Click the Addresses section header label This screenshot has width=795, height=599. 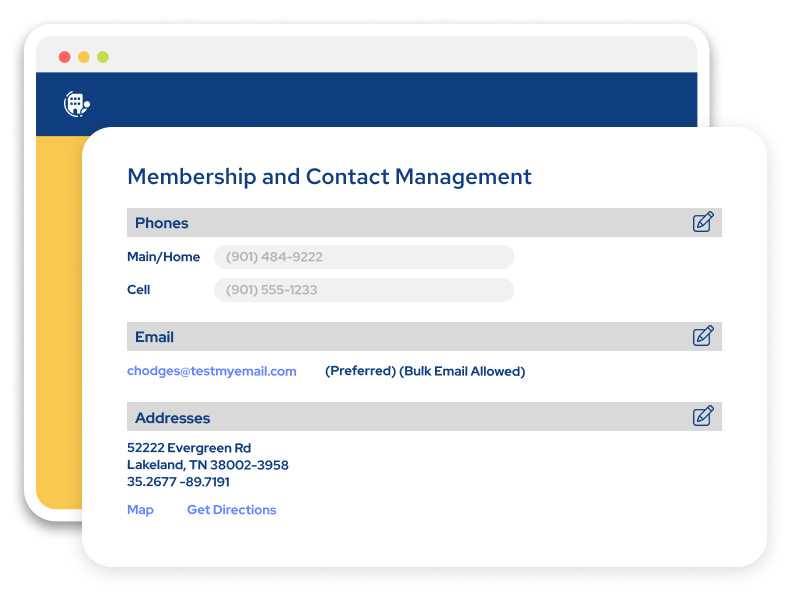[x=172, y=418]
